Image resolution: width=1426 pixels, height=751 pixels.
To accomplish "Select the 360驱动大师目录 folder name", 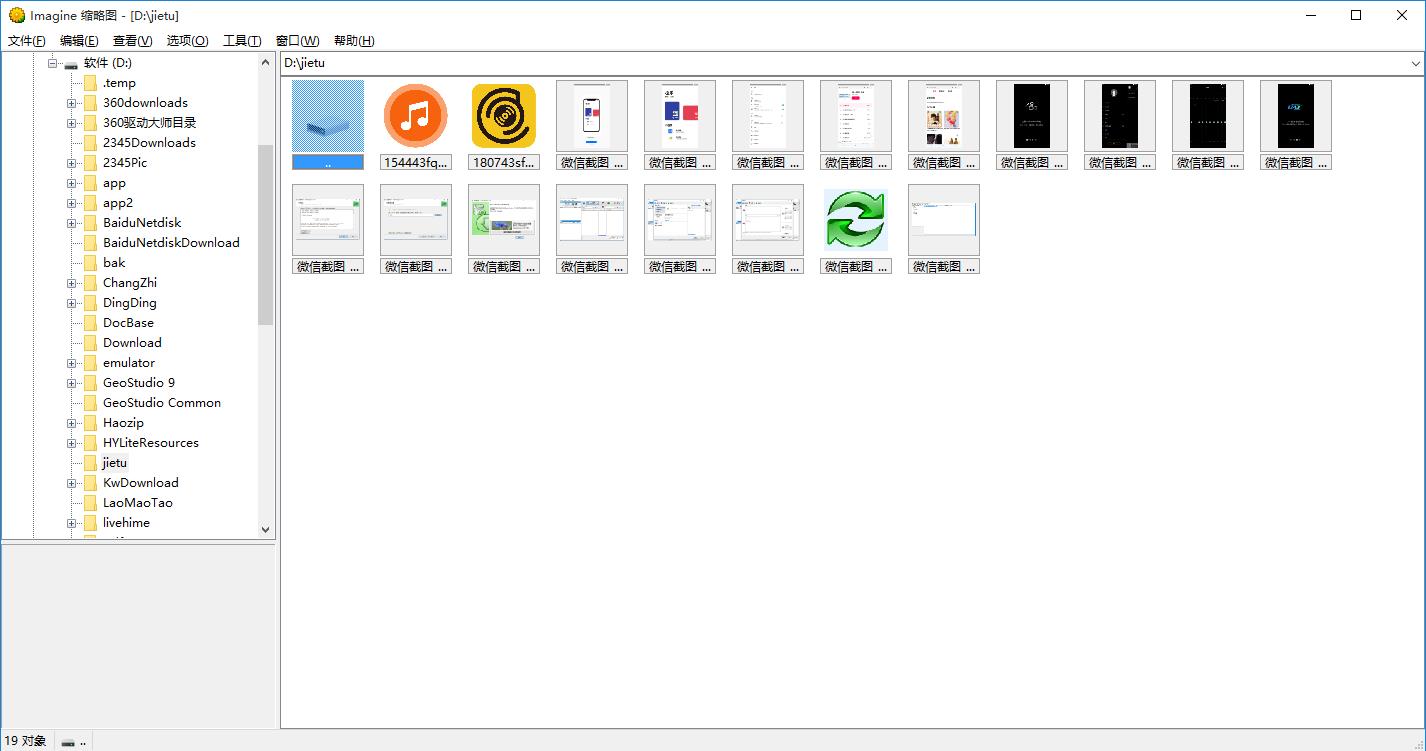I will click(x=150, y=123).
